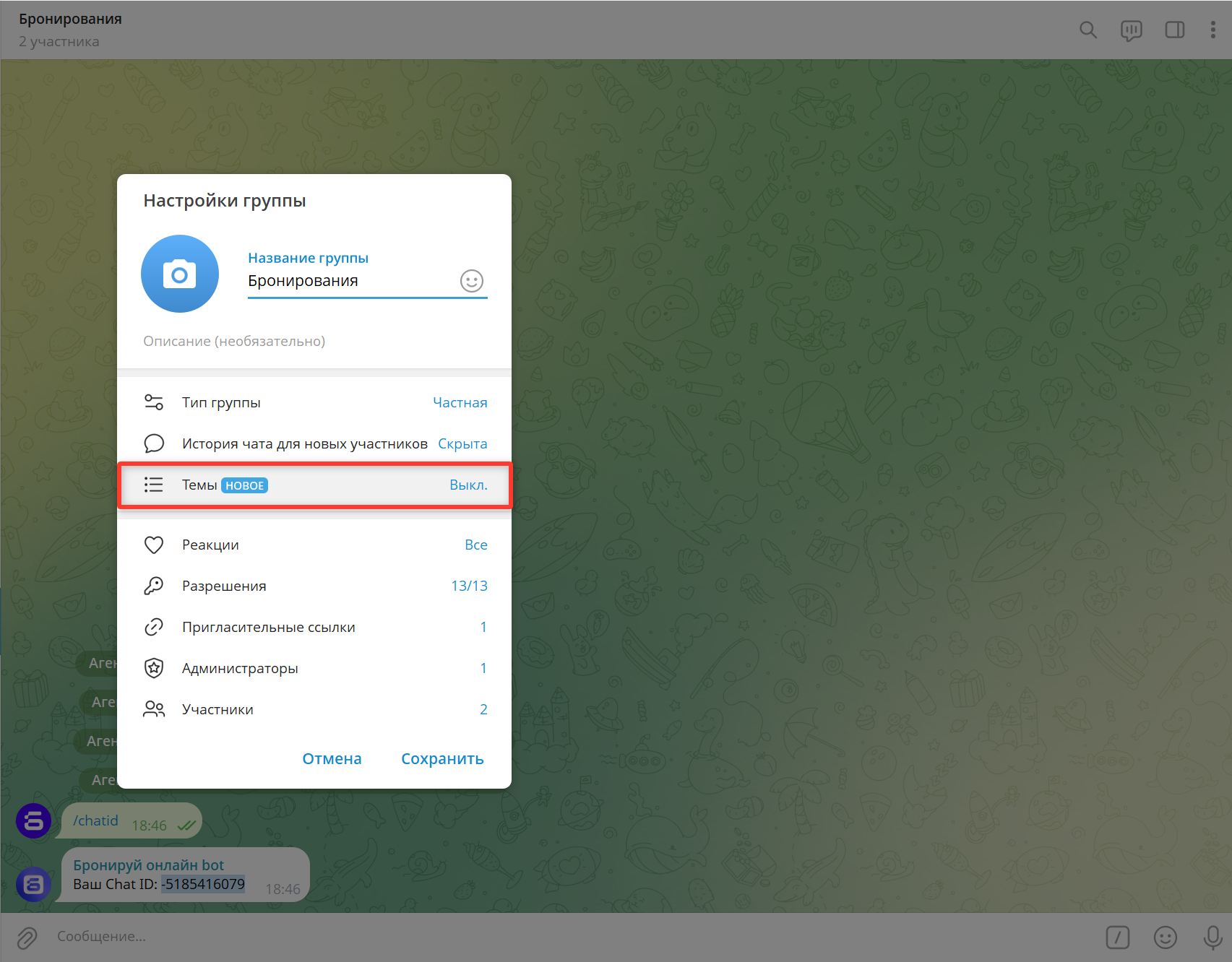1232x962 pixels.
Task: Open chat history setting showing Скрыта
Action: (x=314, y=443)
